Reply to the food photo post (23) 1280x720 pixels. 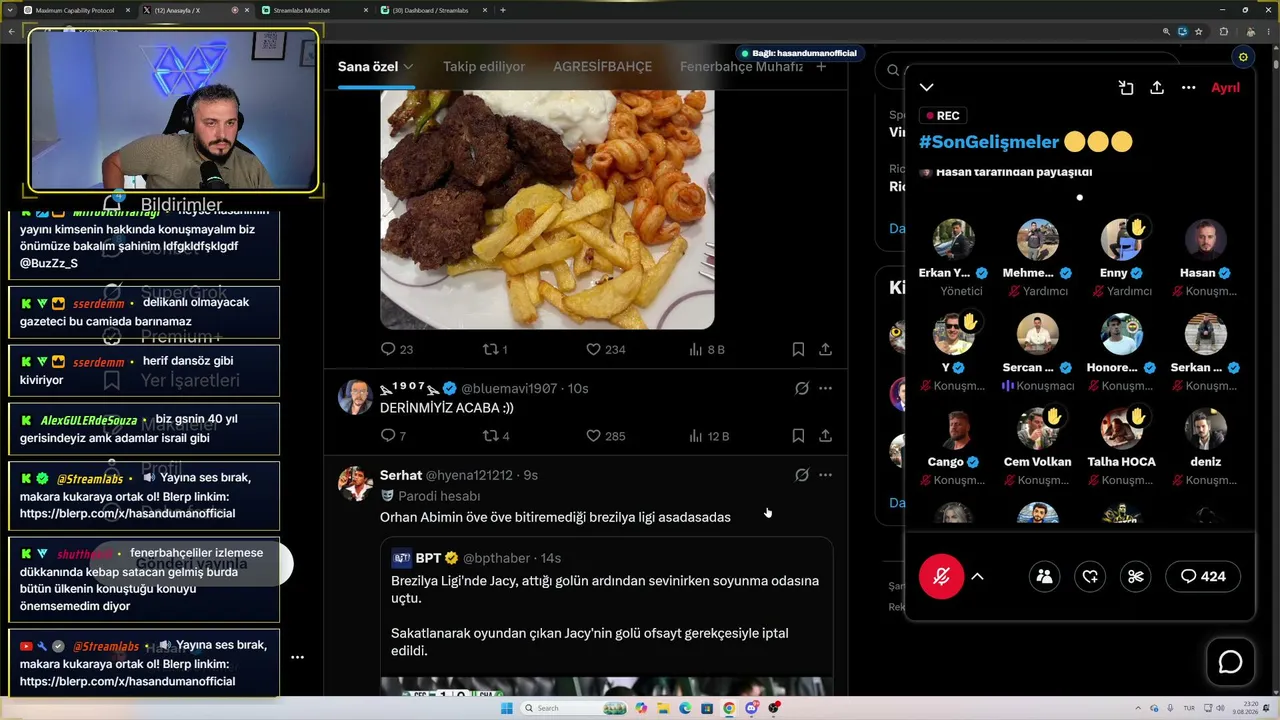coord(397,349)
